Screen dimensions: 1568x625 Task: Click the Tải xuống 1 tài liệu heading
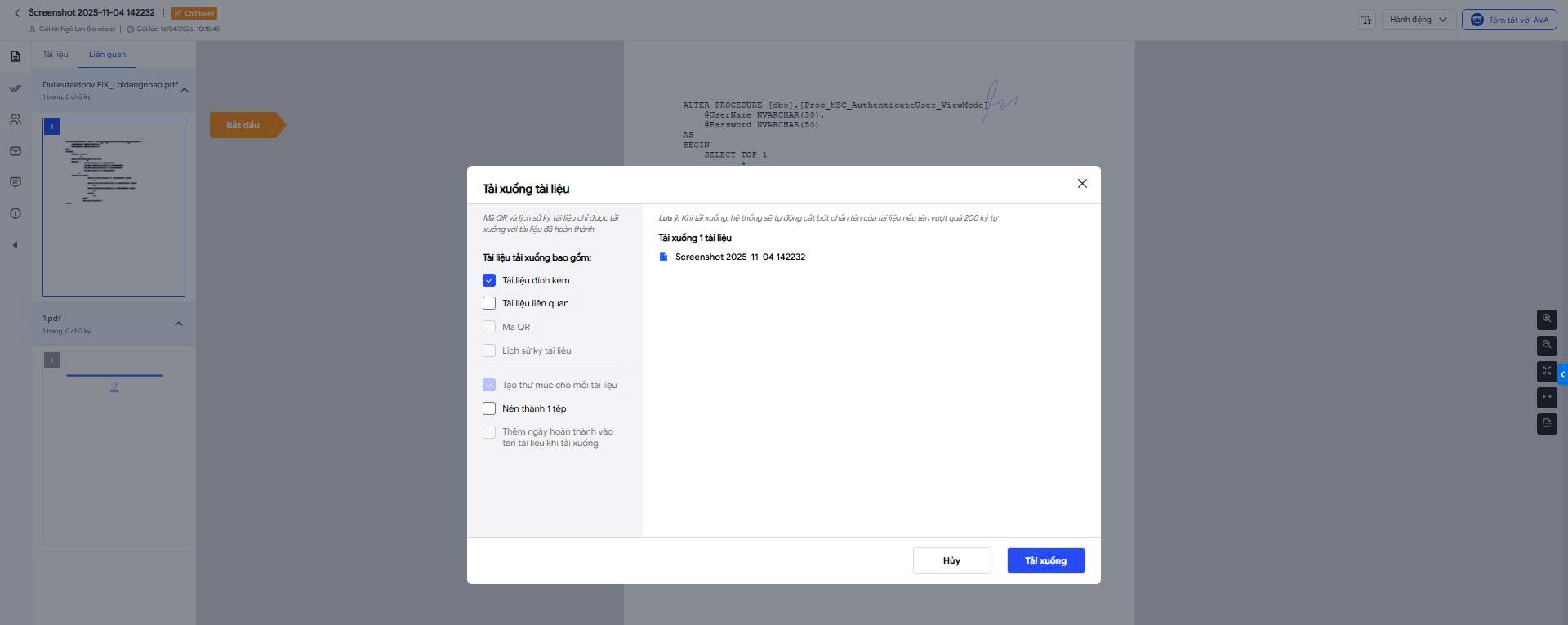[x=695, y=238]
